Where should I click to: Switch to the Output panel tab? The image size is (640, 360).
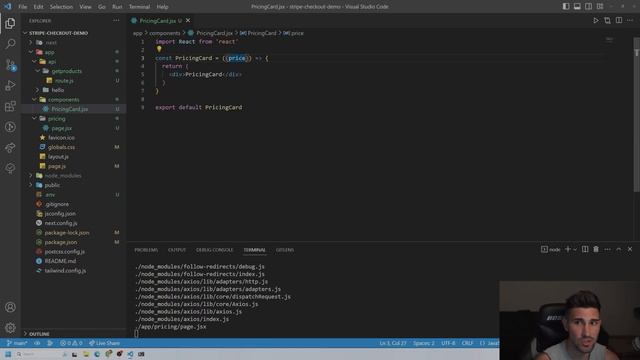coord(177,250)
